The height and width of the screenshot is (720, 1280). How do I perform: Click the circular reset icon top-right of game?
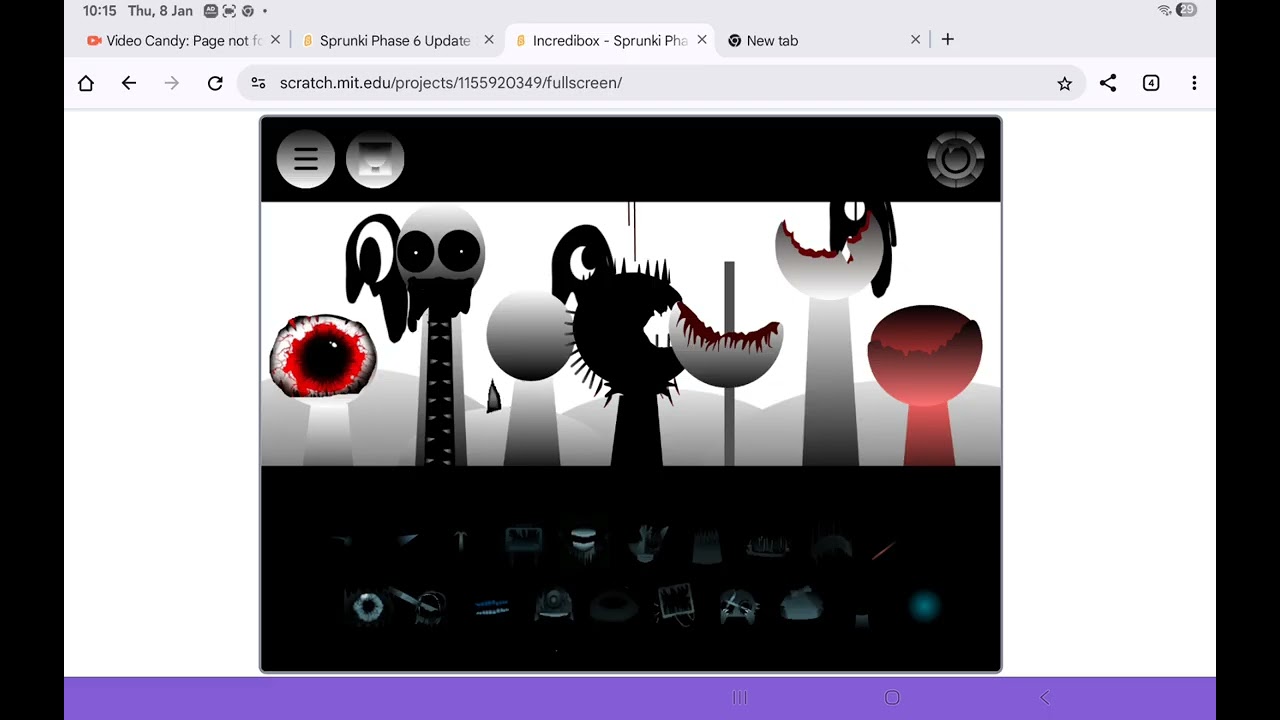(955, 159)
